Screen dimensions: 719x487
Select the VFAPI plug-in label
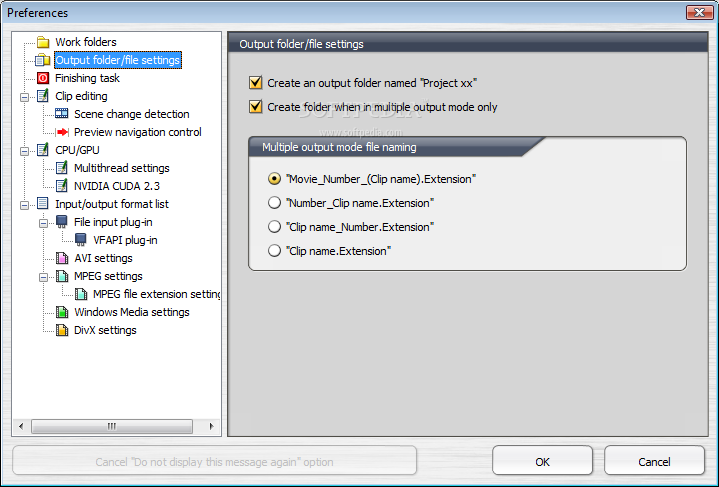click(x=125, y=240)
